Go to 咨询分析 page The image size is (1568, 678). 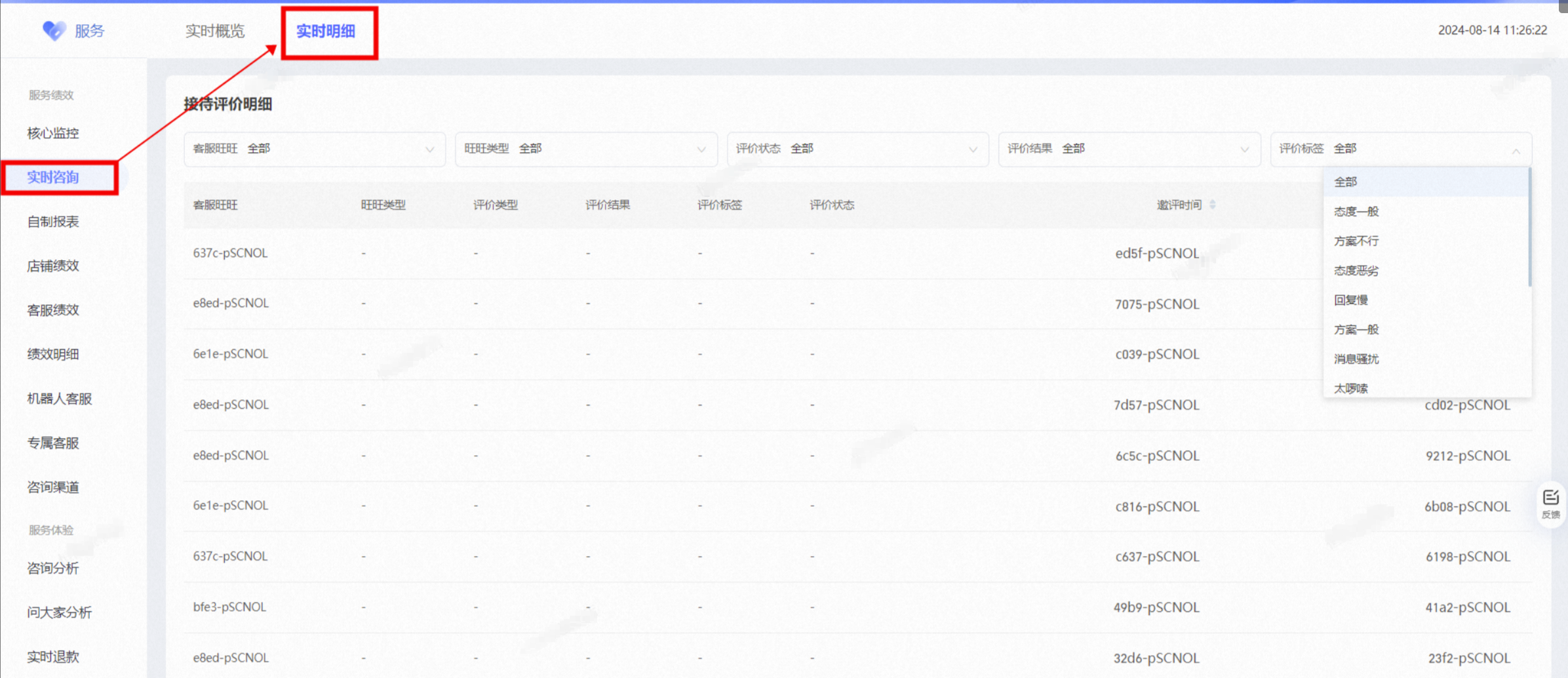[x=53, y=568]
